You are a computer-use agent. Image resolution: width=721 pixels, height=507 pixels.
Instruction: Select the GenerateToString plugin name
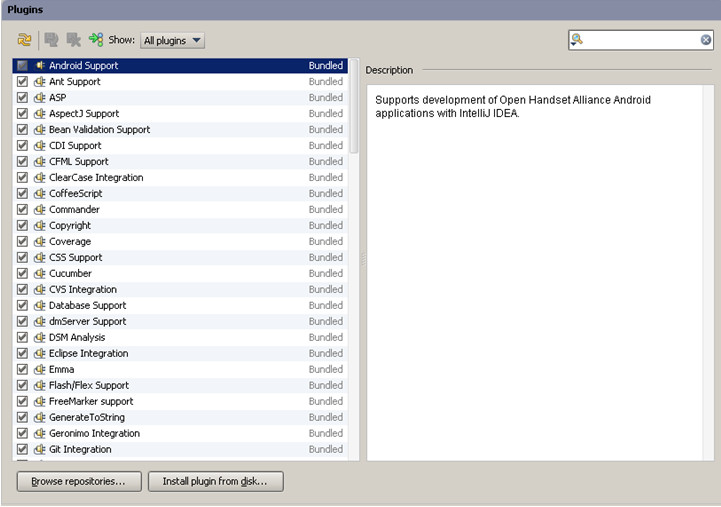pos(87,417)
